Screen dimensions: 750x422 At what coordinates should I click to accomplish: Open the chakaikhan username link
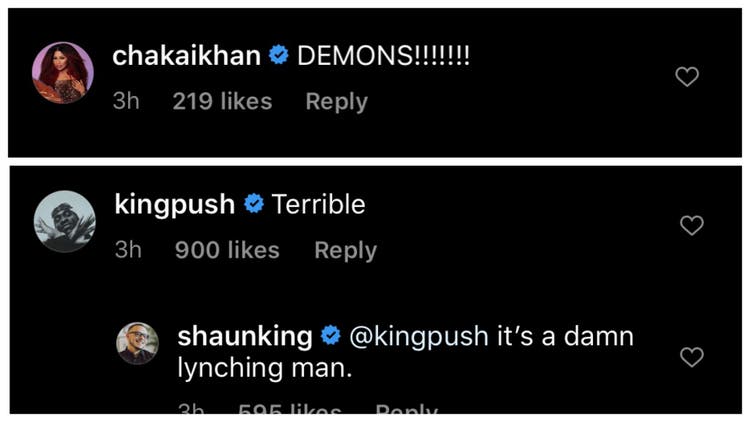pyautogui.click(x=188, y=56)
